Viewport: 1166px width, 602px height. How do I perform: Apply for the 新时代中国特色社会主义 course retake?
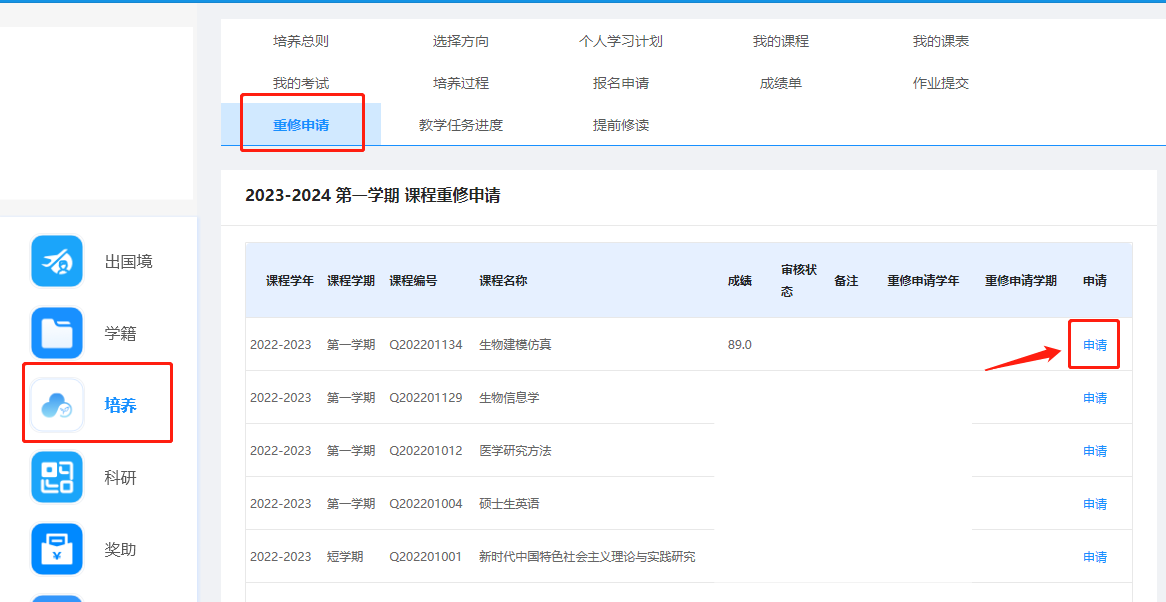click(x=1095, y=557)
